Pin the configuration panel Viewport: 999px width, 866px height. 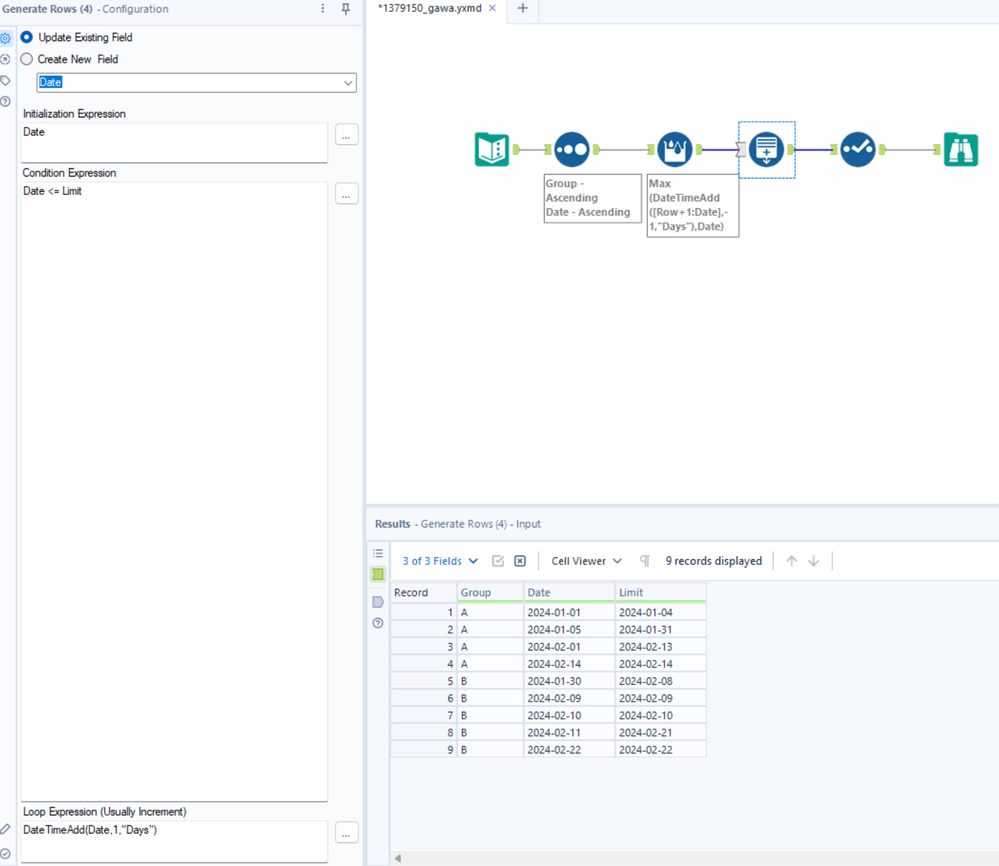point(346,9)
